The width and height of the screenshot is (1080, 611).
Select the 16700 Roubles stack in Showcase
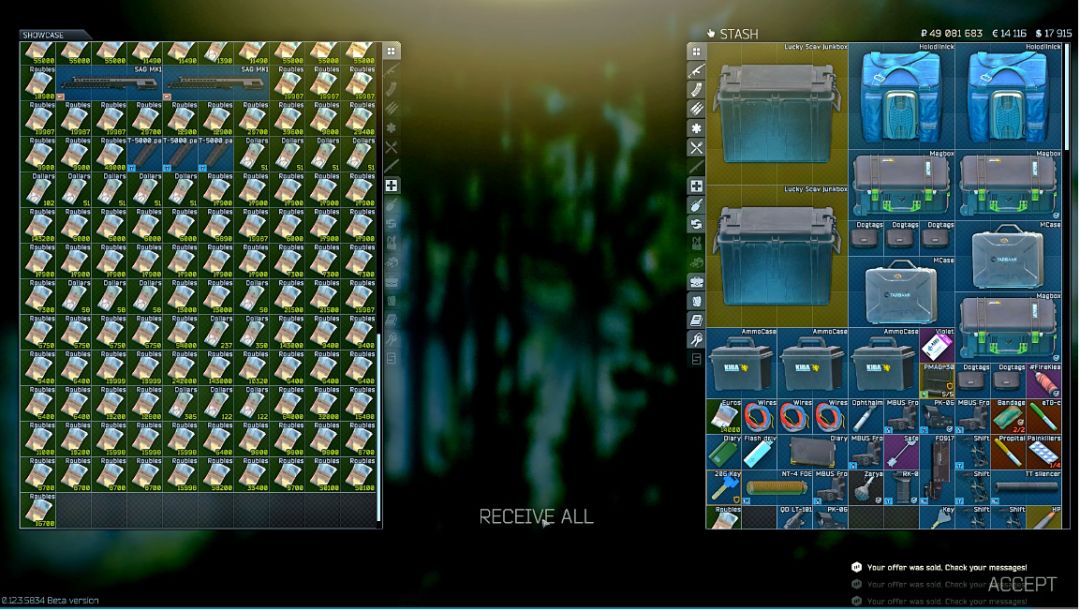39,510
